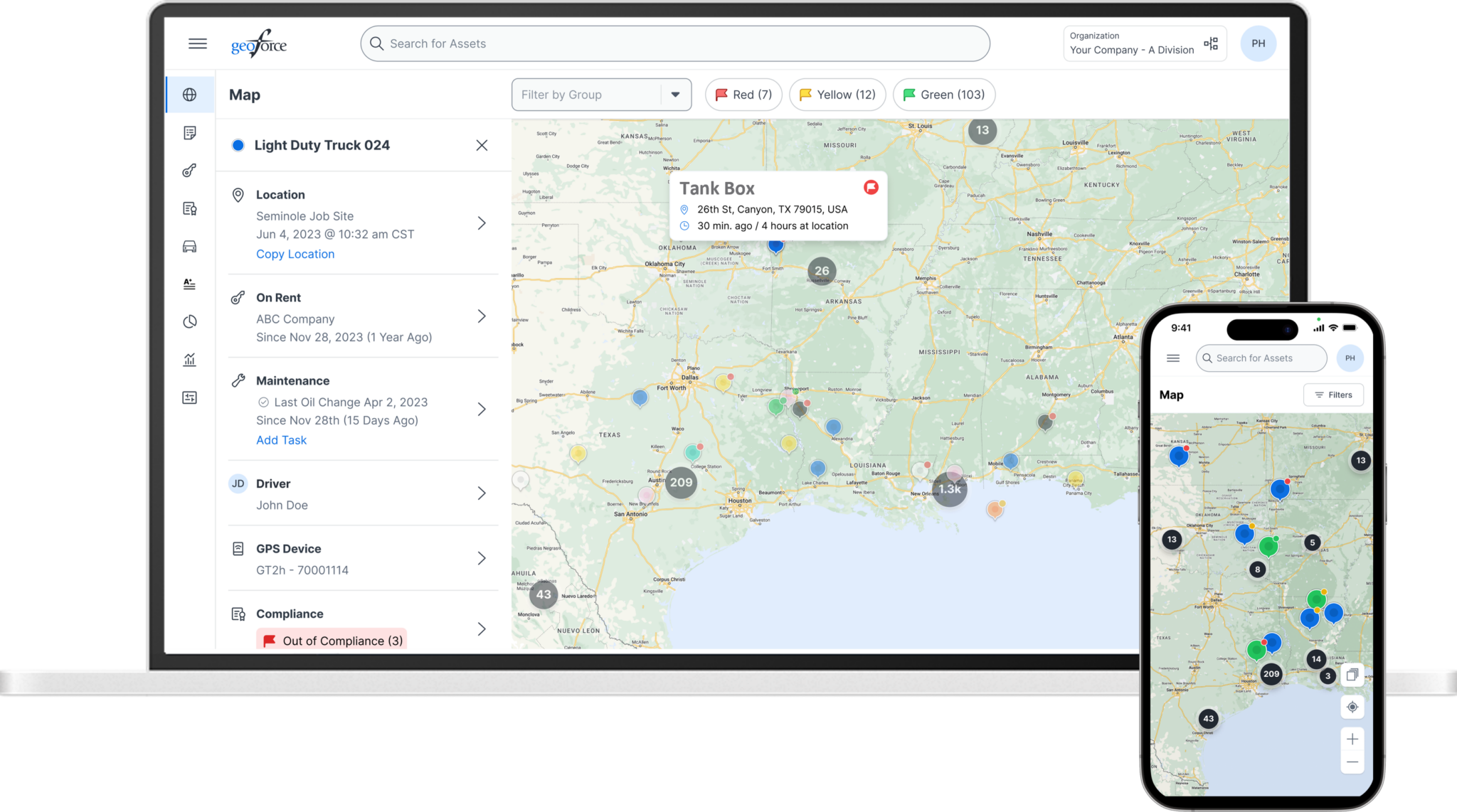Open the pie chart utilization icon

[189, 321]
